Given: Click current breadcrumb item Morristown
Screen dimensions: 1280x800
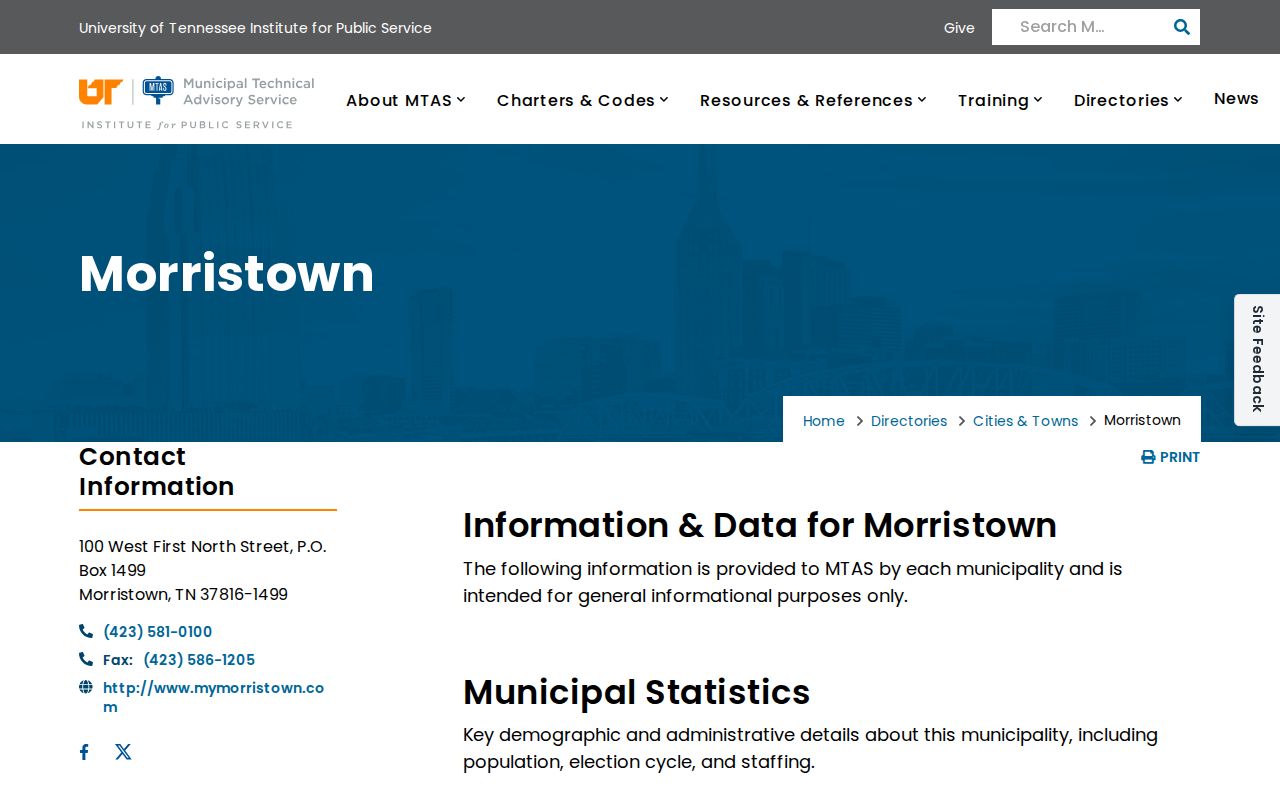Looking at the screenshot, I should pyautogui.click(x=1142, y=420).
